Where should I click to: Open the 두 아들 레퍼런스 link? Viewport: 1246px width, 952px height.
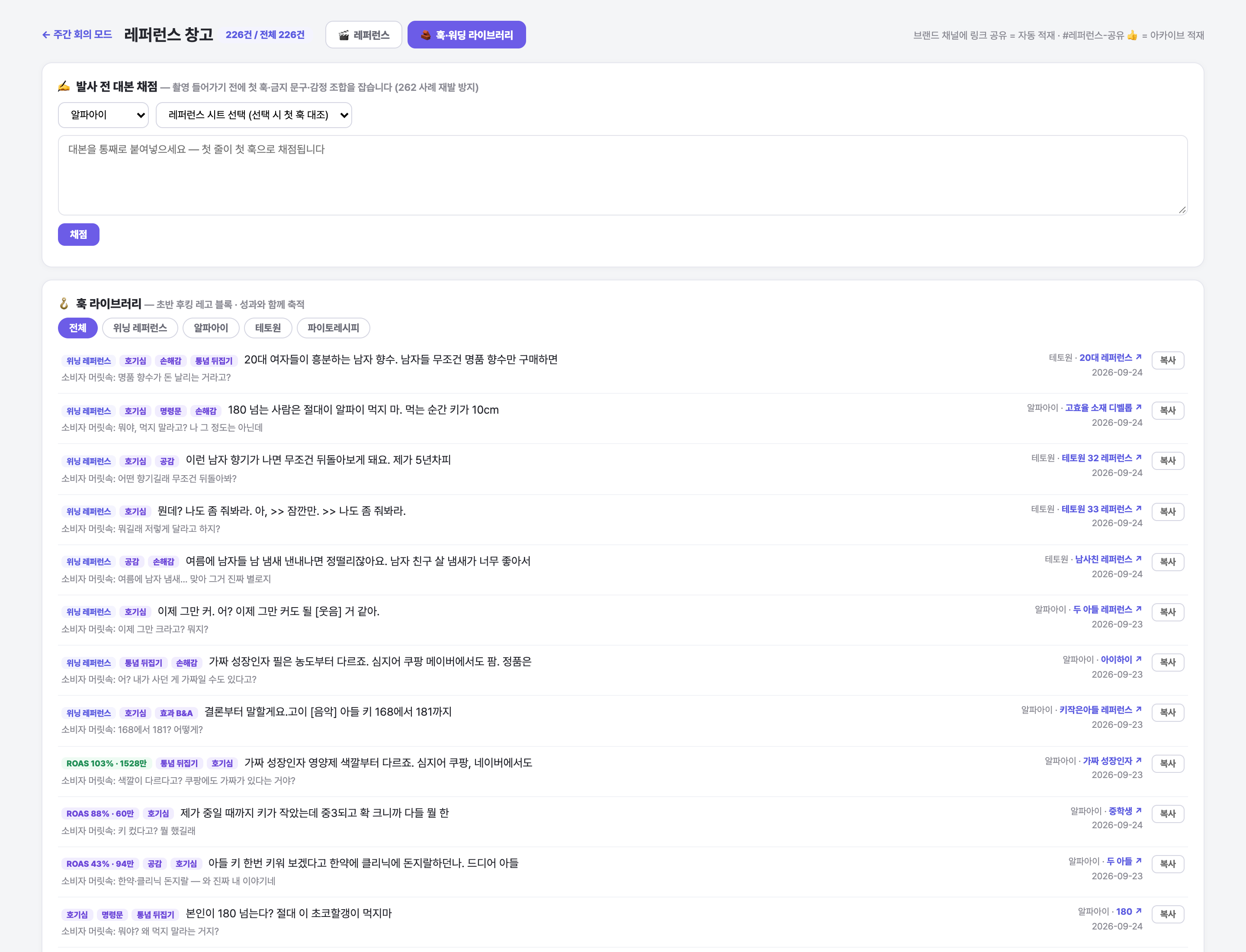click(1107, 609)
